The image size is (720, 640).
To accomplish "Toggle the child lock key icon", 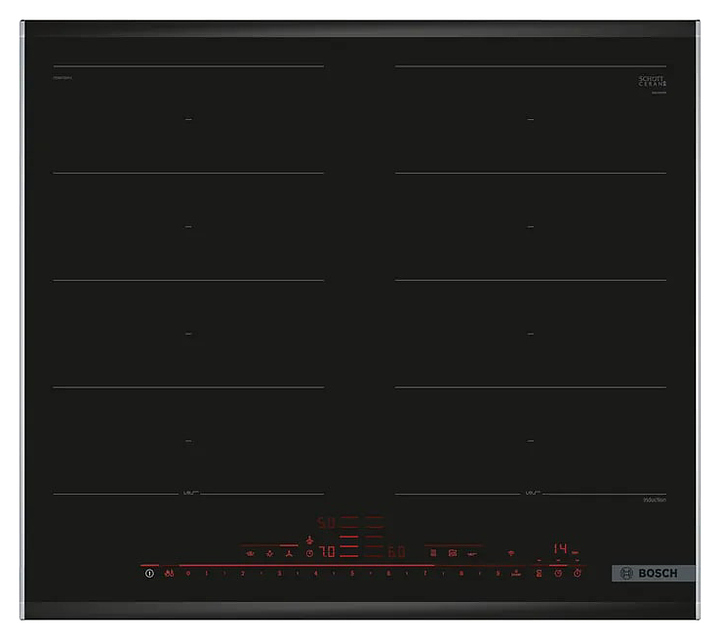I will [x=168, y=574].
